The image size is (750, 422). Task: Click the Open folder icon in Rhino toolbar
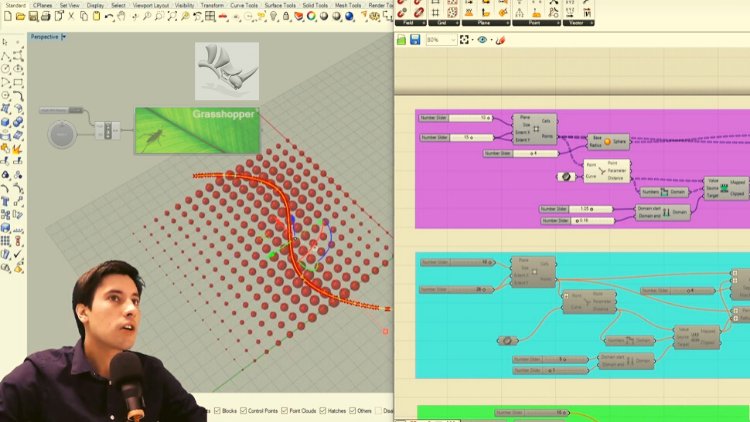pyautogui.click(x=18, y=17)
